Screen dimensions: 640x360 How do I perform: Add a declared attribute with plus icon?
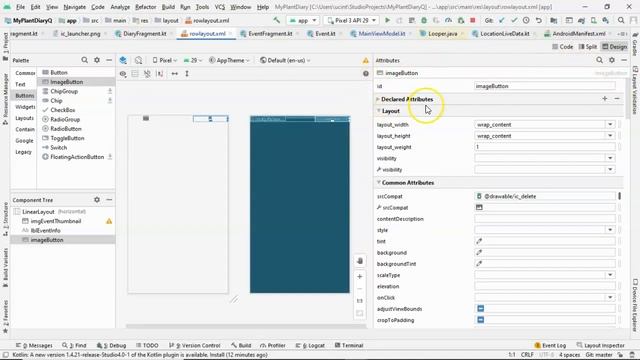(604, 99)
